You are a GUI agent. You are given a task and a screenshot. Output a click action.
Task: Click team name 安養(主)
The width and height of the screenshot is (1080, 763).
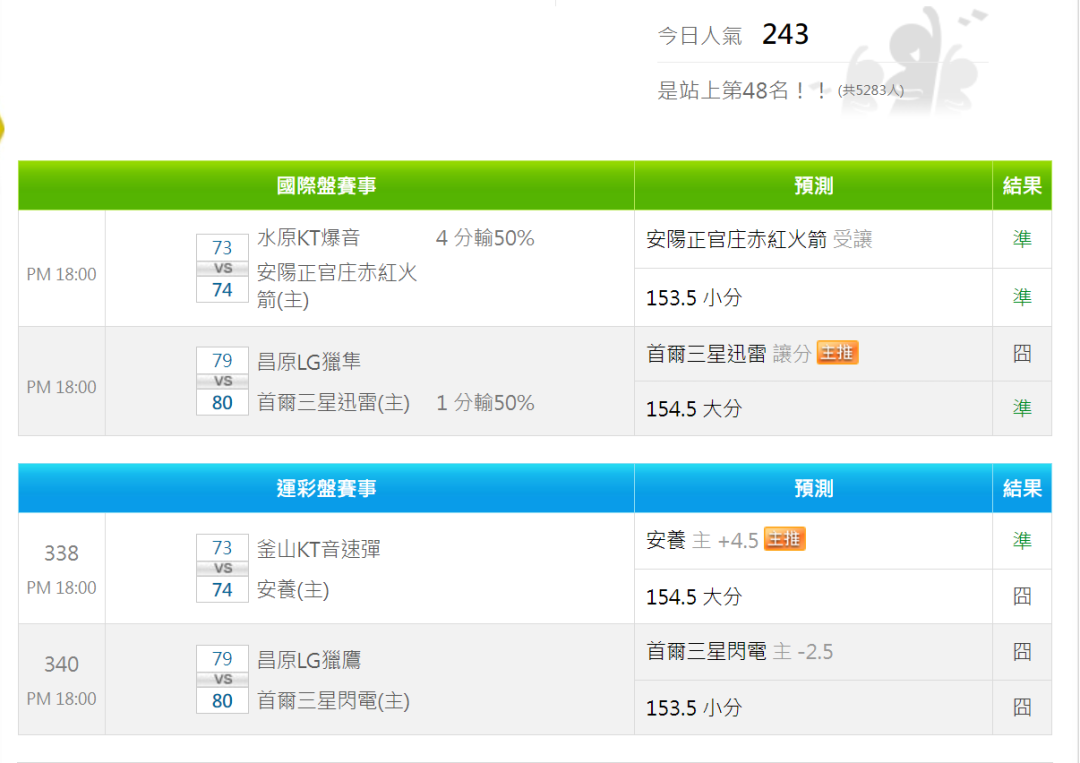pyautogui.click(x=293, y=590)
